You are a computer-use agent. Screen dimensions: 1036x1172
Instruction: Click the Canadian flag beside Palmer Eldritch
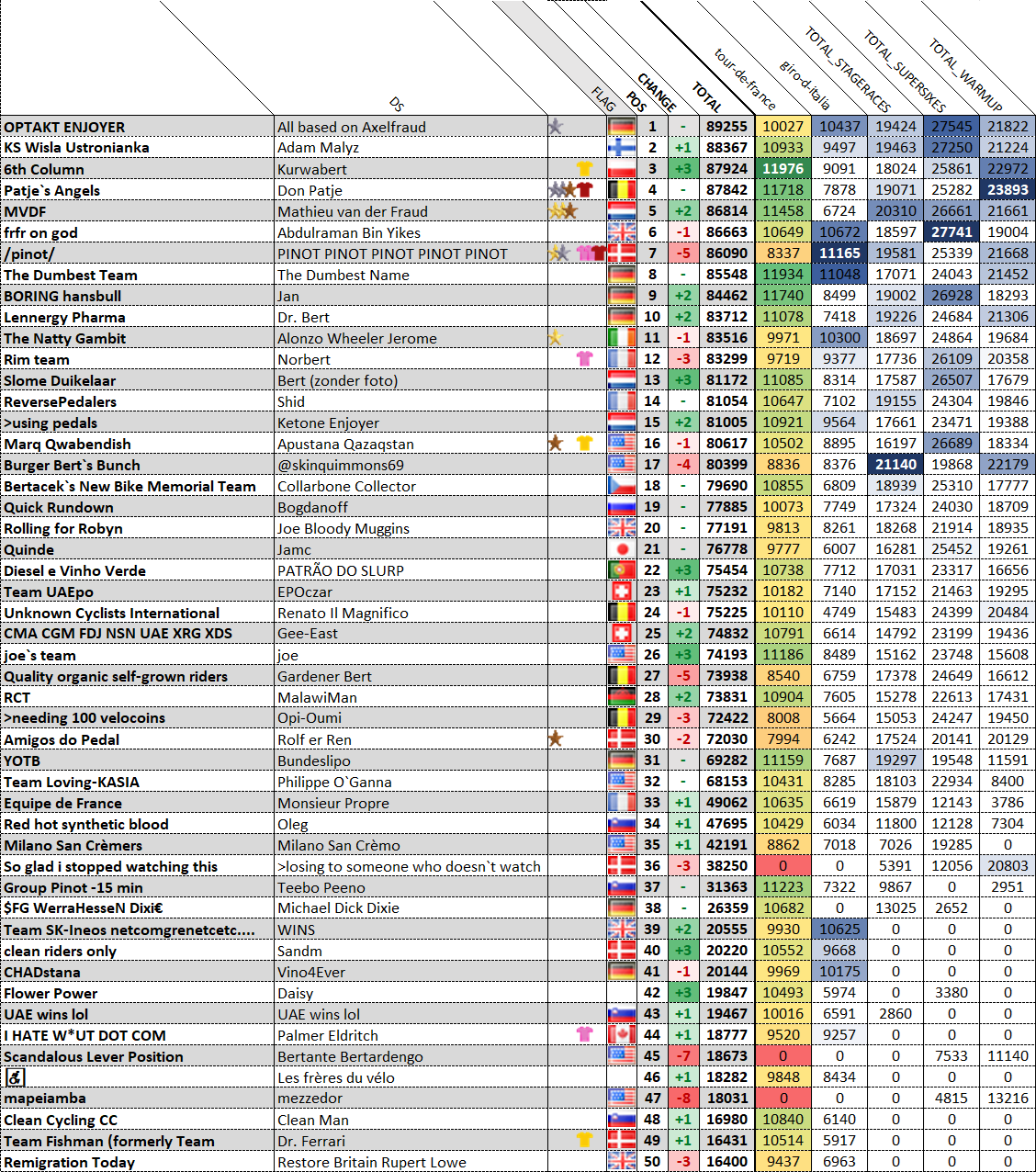coord(622,1035)
